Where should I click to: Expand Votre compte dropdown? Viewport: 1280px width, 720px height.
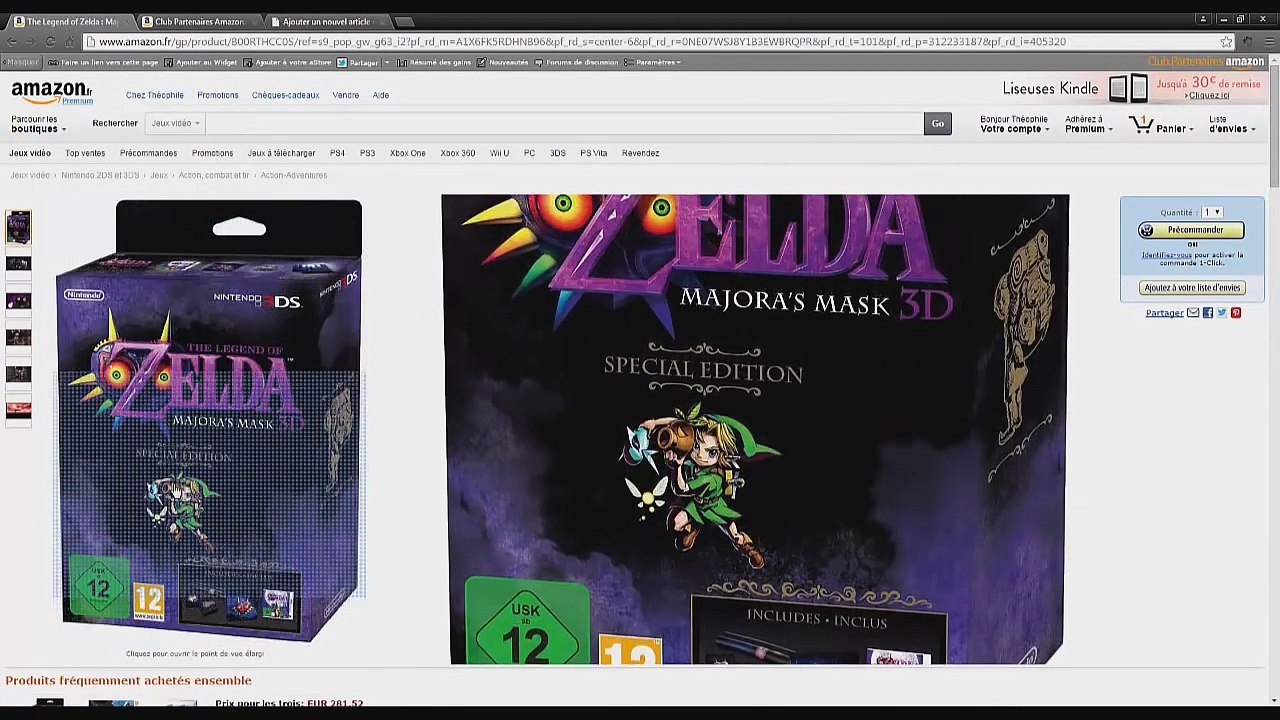click(1015, 124)
